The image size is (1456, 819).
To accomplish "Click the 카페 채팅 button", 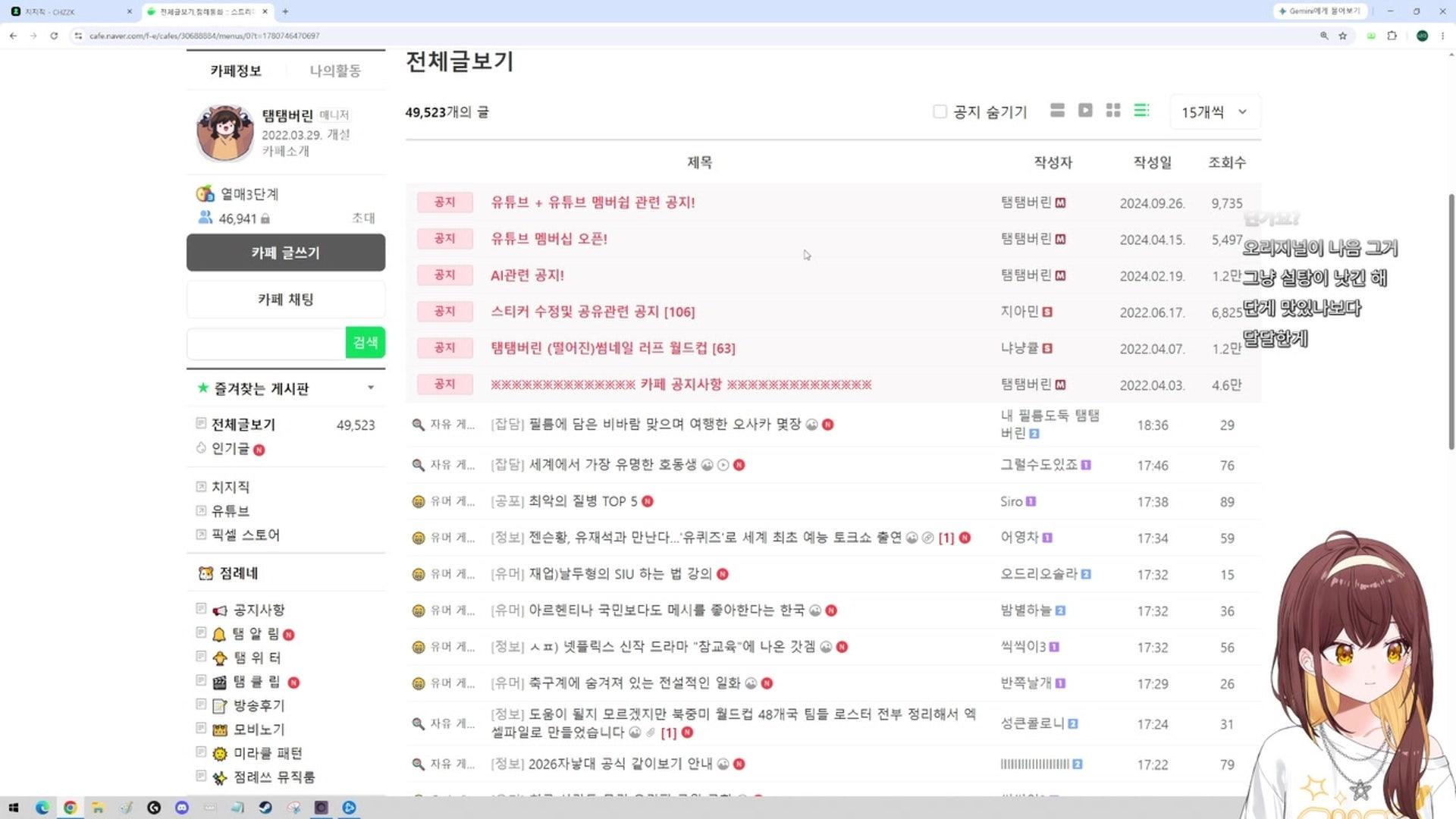I will (286, 300).
